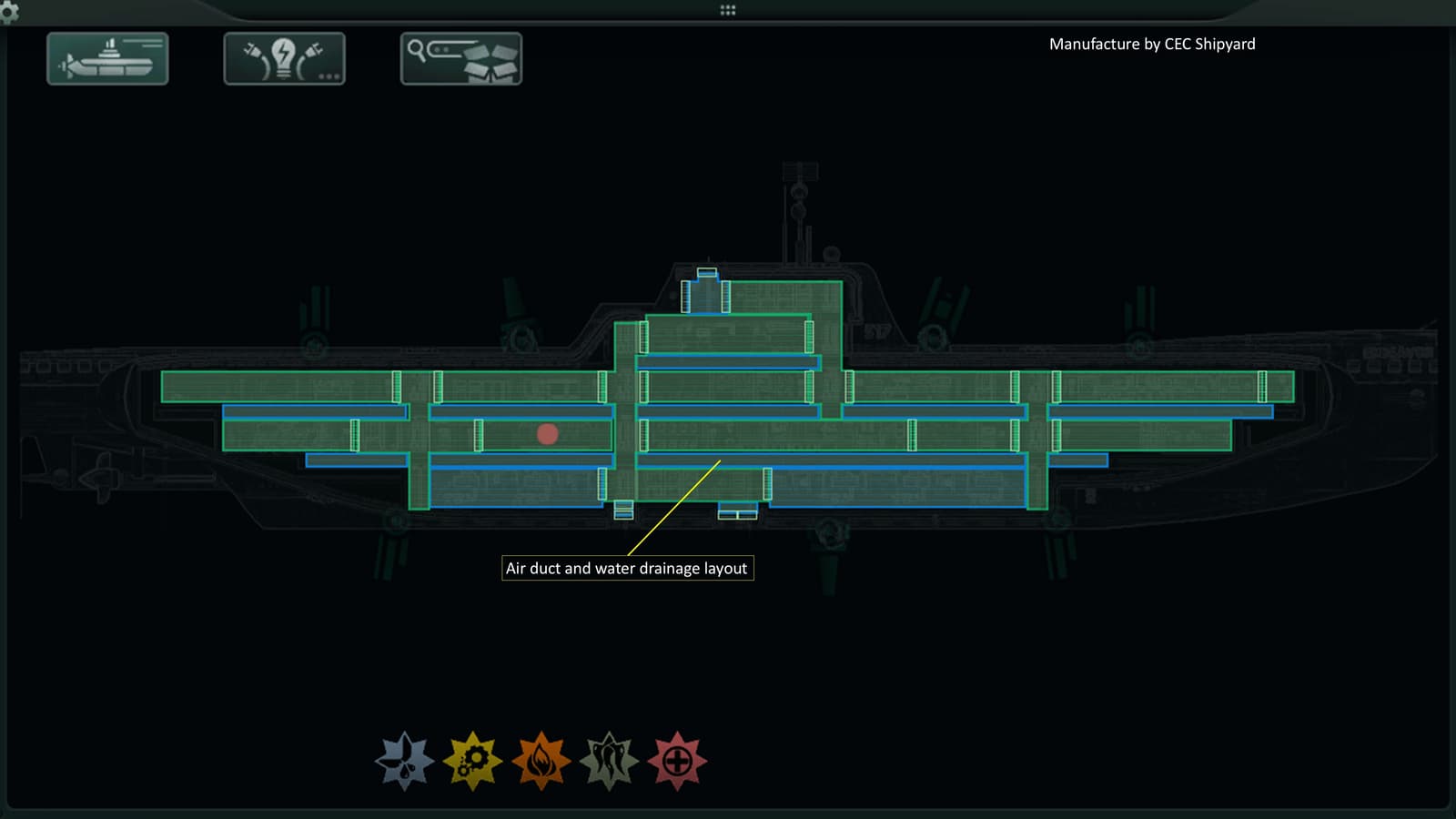Select the conning tower top hatch
Viewport: 1456px width, 819px height.
tap(707, 273)
